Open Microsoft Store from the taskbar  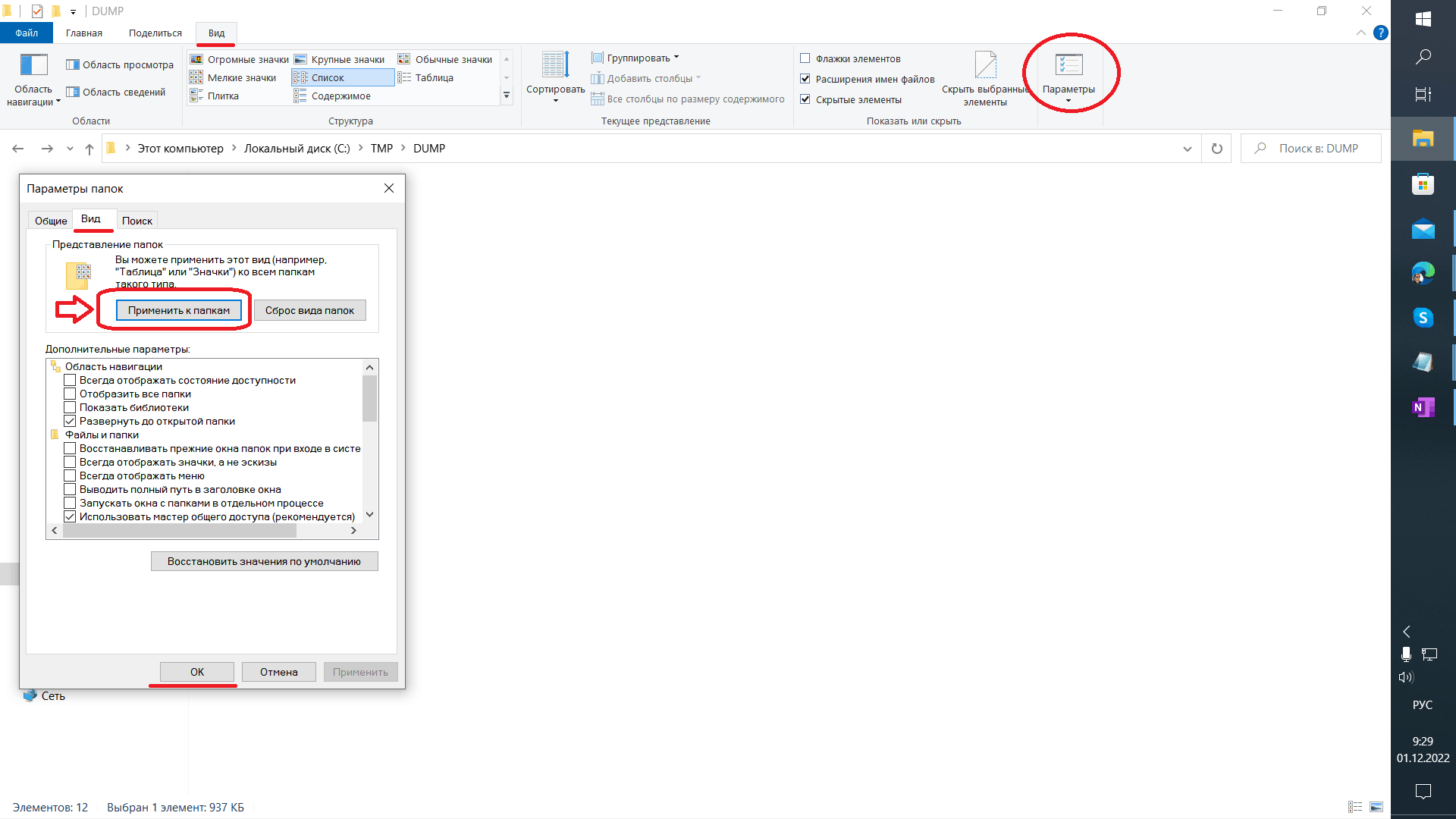(x=1423, y=184)
